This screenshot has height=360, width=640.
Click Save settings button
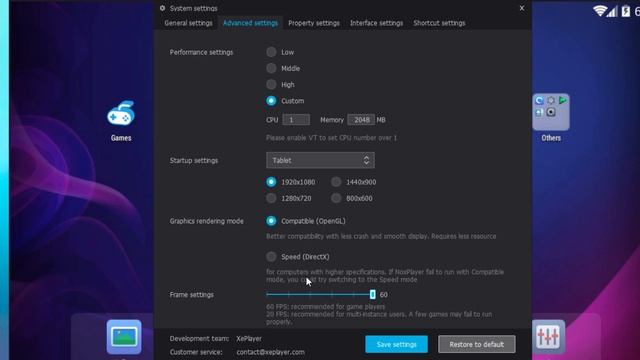pos(396,344)
